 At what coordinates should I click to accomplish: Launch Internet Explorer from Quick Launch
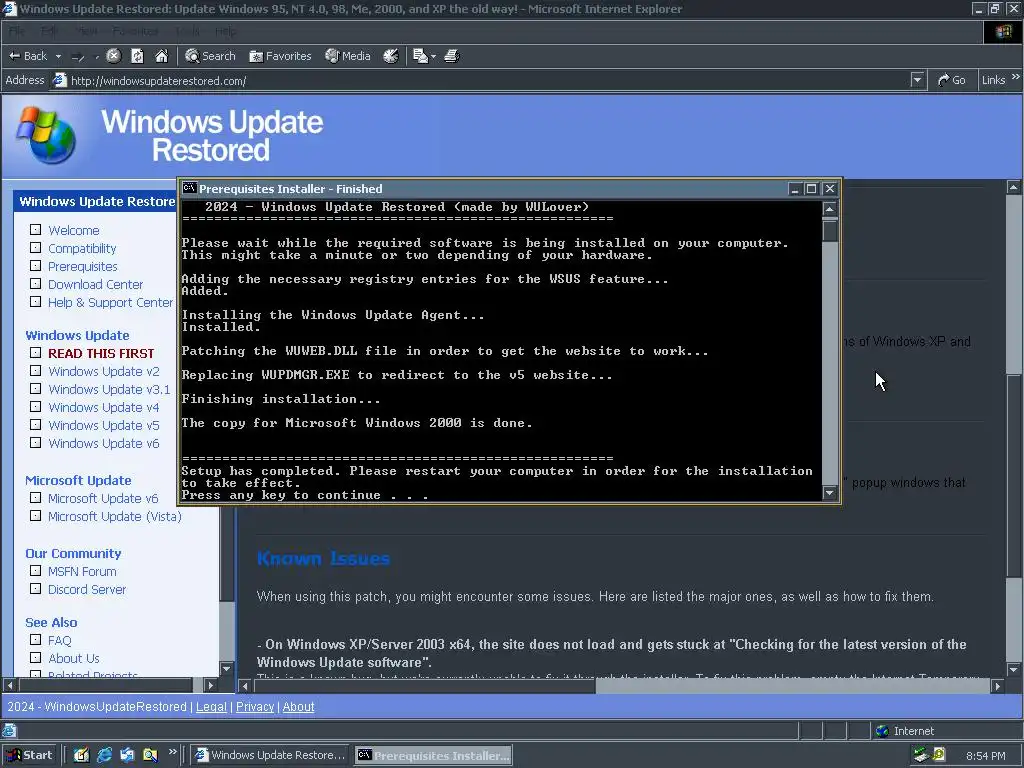click(x=104, y=755)
